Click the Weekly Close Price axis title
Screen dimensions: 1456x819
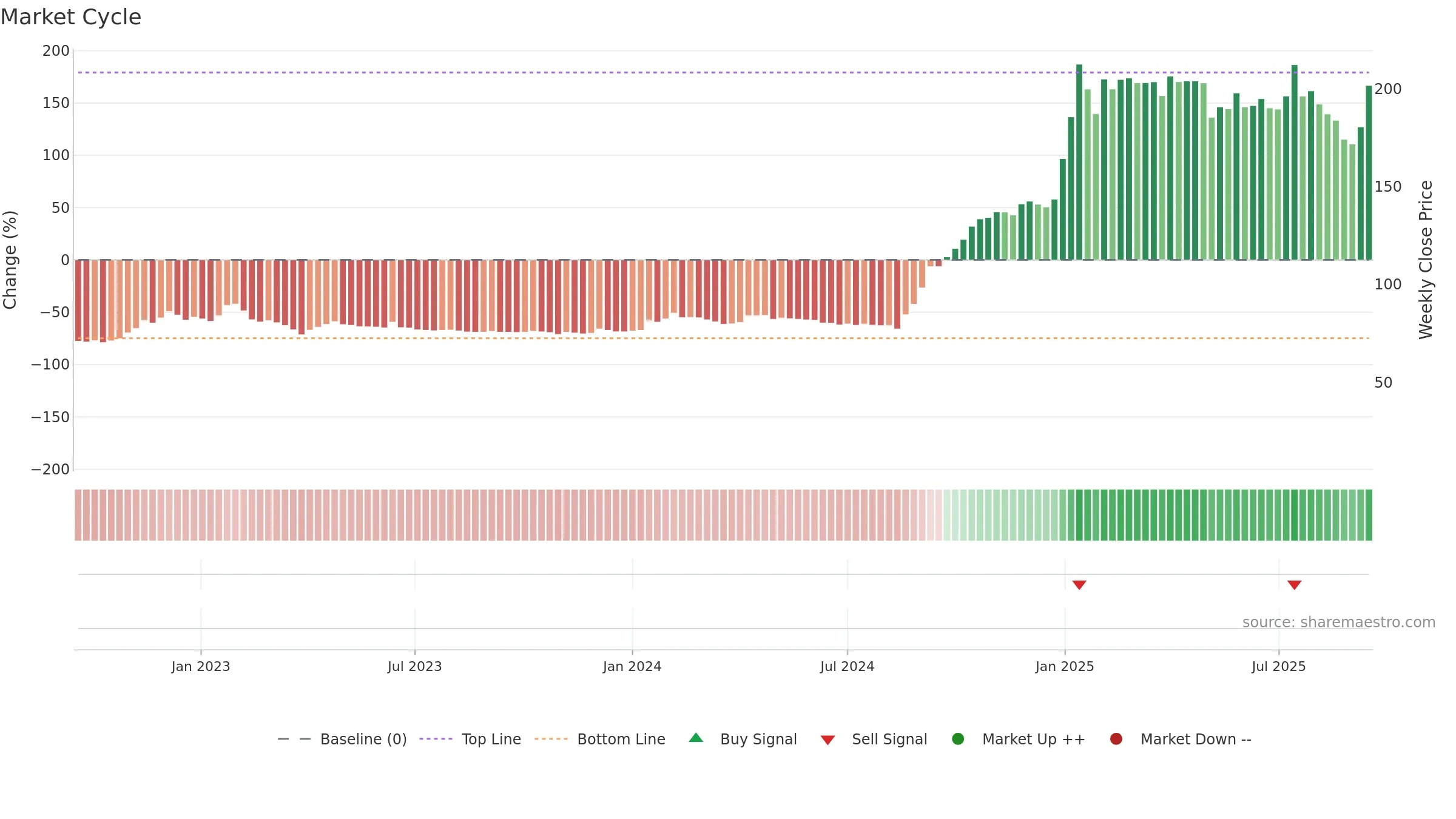1426,260
